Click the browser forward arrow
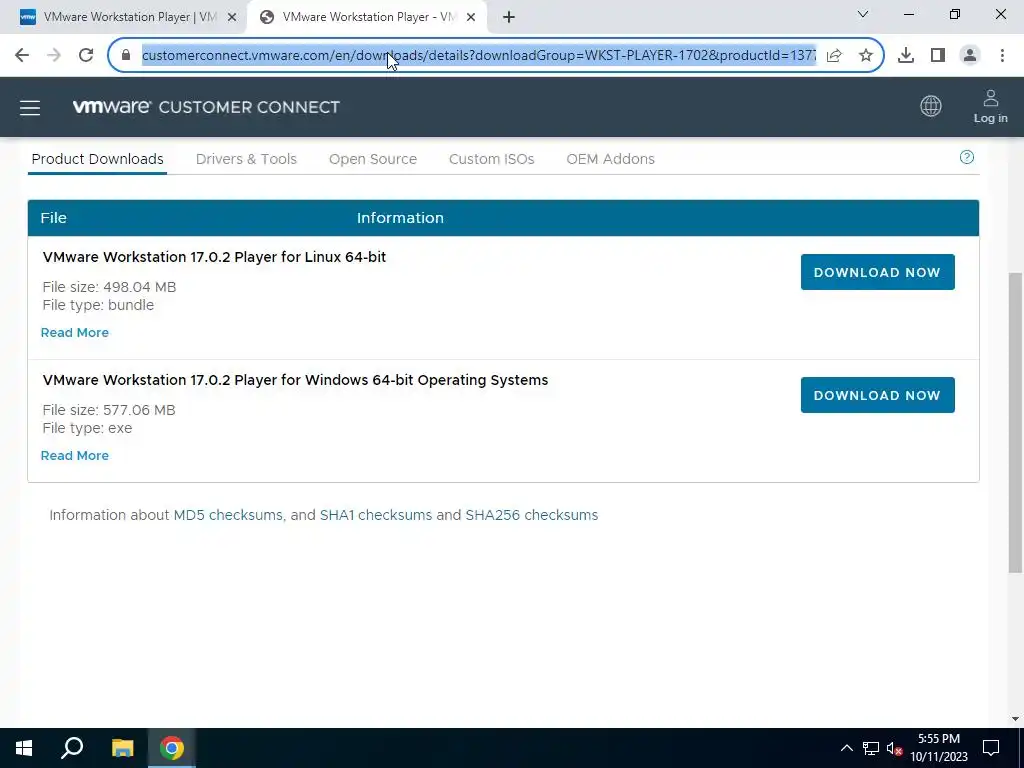Viewport: 1024px width, 768px height. tap(54, 55)
